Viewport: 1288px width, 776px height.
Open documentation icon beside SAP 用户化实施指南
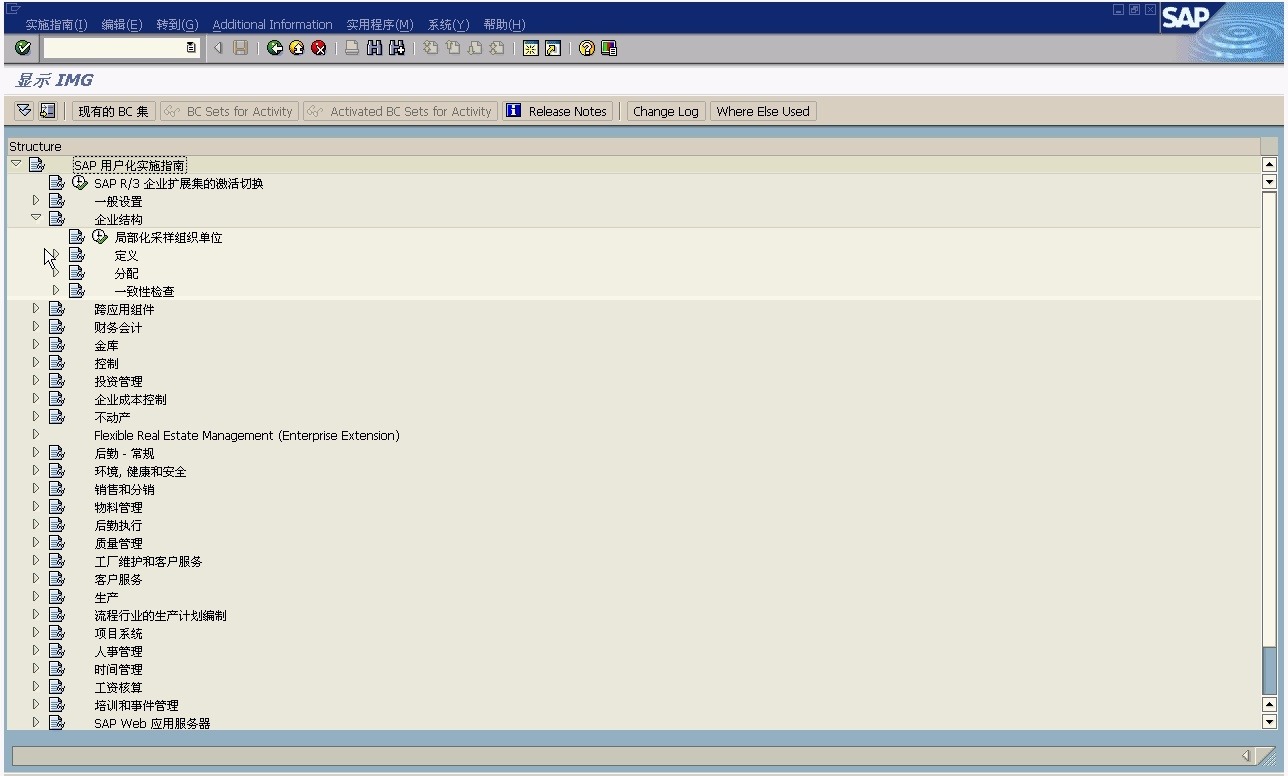point(37,165)
